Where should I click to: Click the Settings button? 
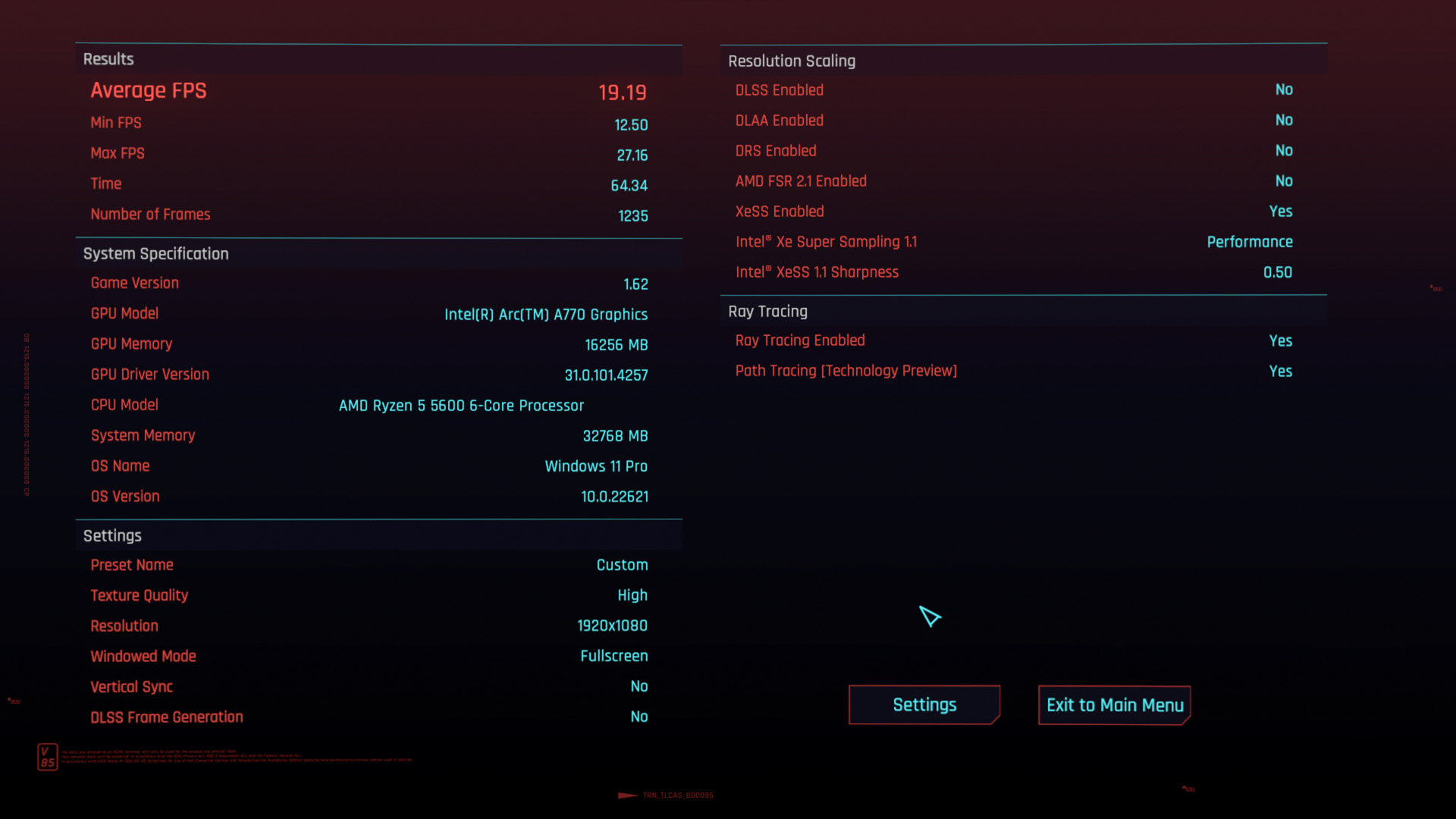point(924,705)
